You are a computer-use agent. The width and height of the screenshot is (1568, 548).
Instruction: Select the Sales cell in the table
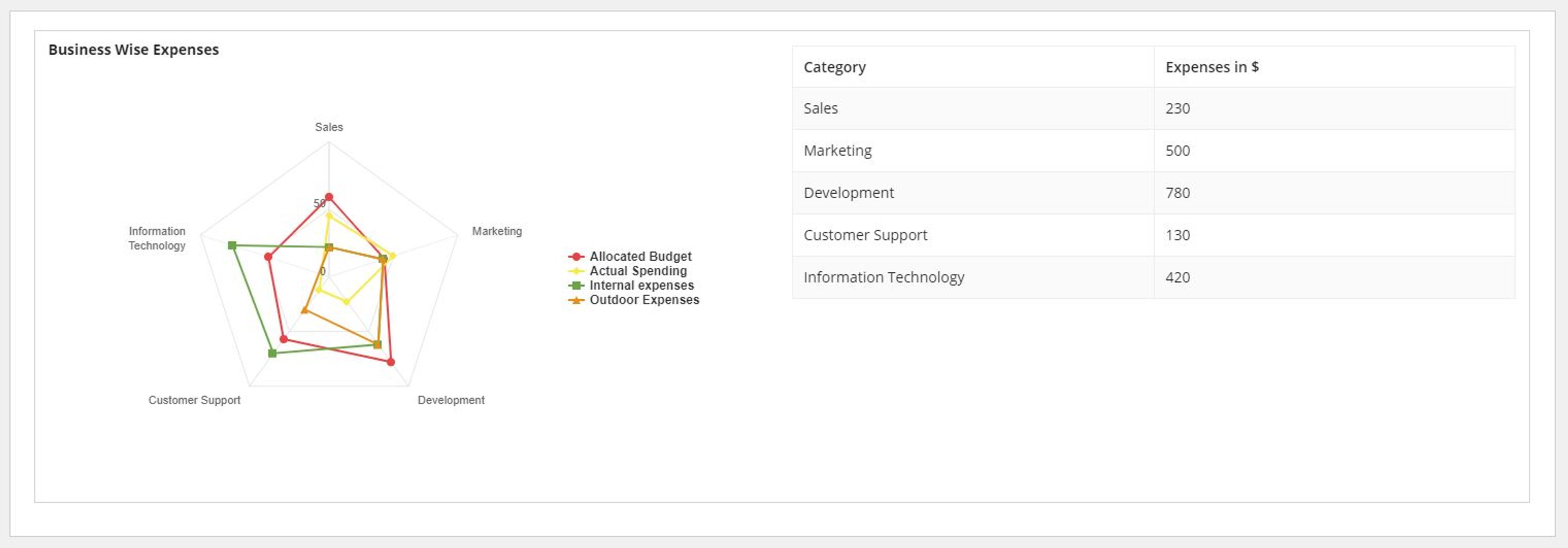pos(973,108)
